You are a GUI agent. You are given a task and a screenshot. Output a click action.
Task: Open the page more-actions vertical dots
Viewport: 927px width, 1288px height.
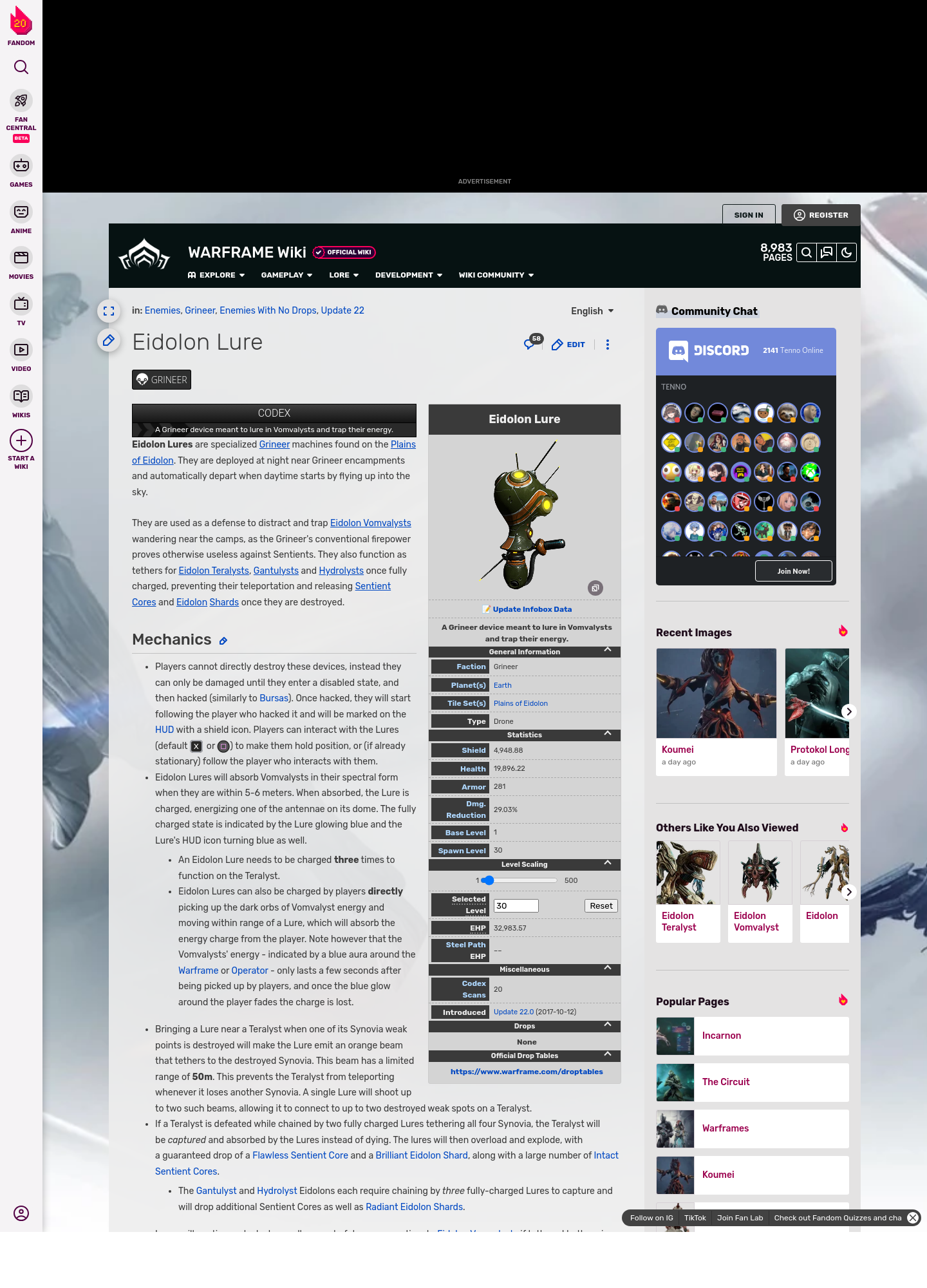(x=608, y=345)
